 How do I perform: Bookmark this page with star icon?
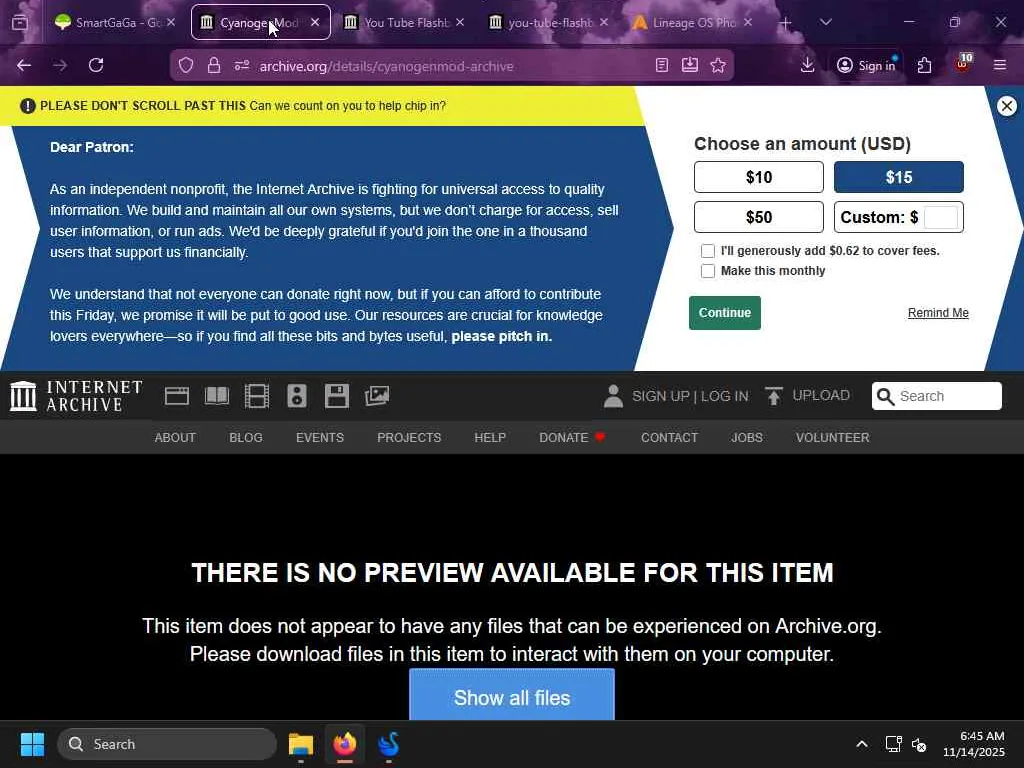pyautogui.click(x=718, y=65)
